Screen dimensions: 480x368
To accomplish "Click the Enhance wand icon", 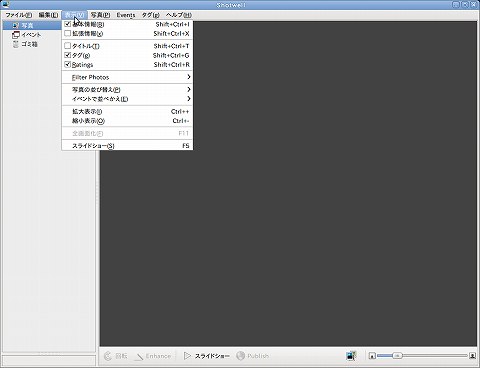I will coord(138,356).
